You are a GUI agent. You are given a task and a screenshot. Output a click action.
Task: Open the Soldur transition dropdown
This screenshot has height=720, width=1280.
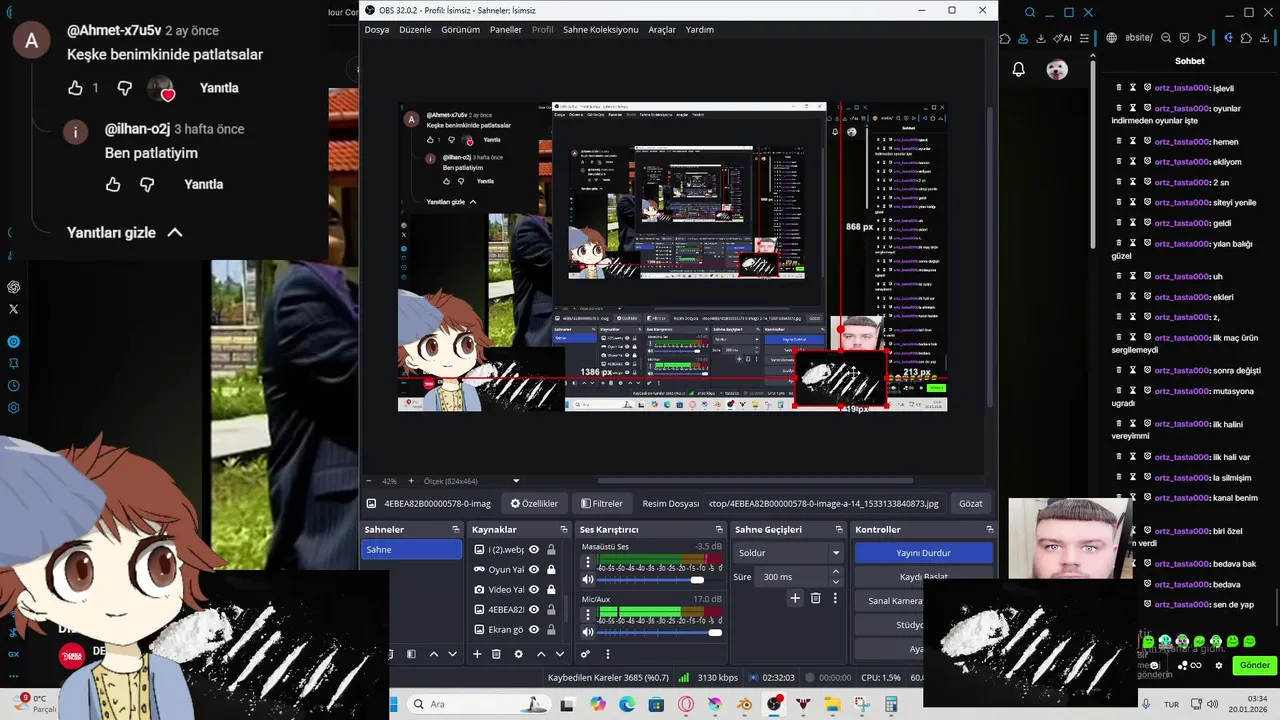coord(789,553)
